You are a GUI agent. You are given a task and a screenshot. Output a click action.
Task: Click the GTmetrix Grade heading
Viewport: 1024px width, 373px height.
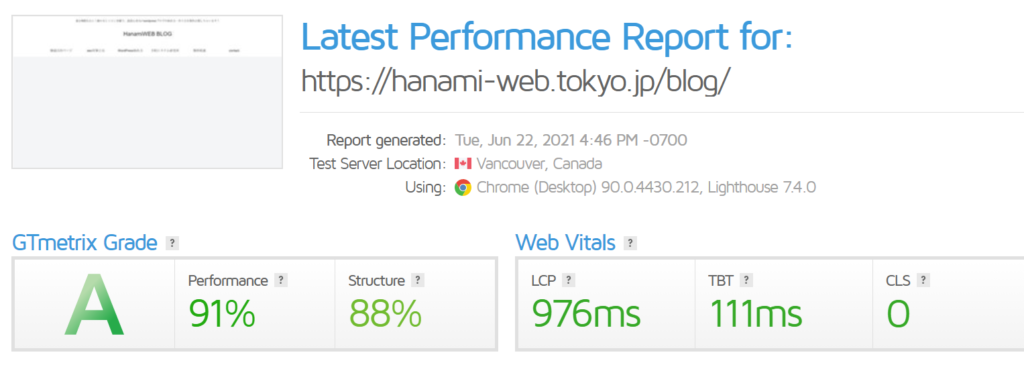(x=85, y=244)
